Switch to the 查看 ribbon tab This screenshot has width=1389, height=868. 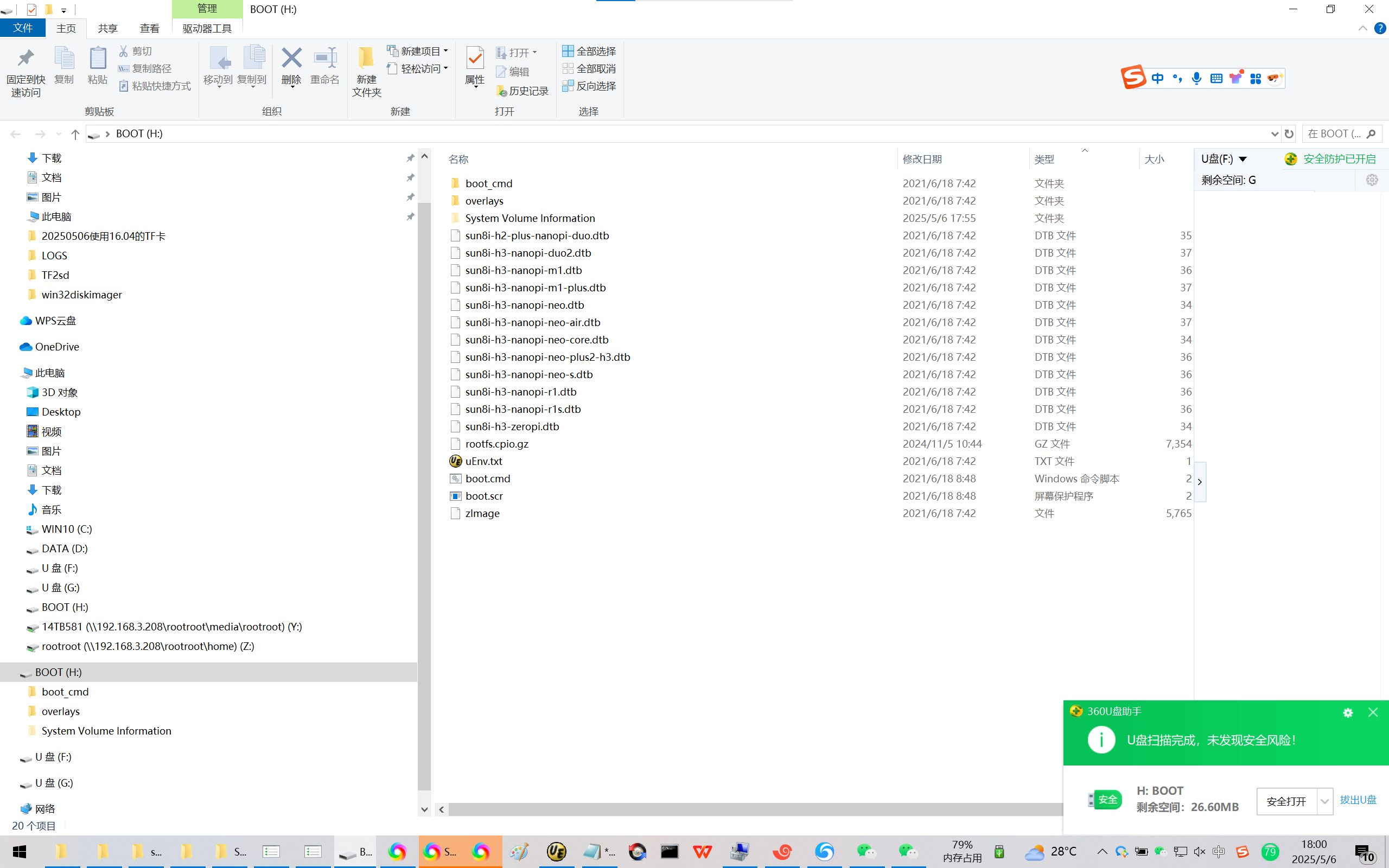(149, 28)
